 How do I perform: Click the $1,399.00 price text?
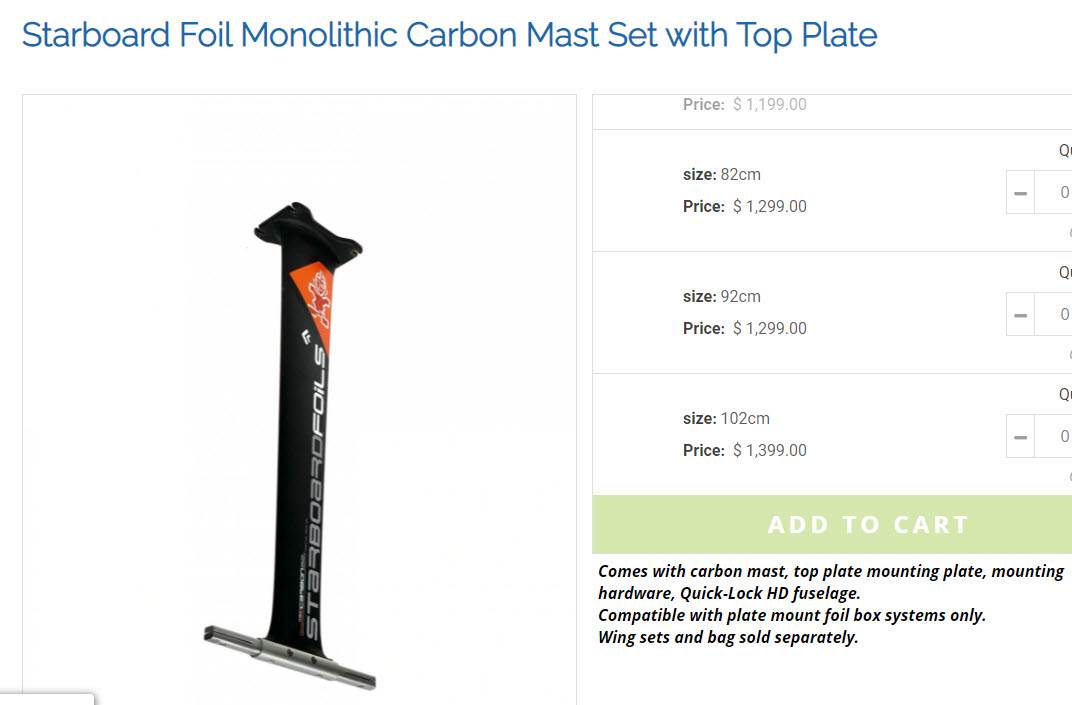coord(769,450)
